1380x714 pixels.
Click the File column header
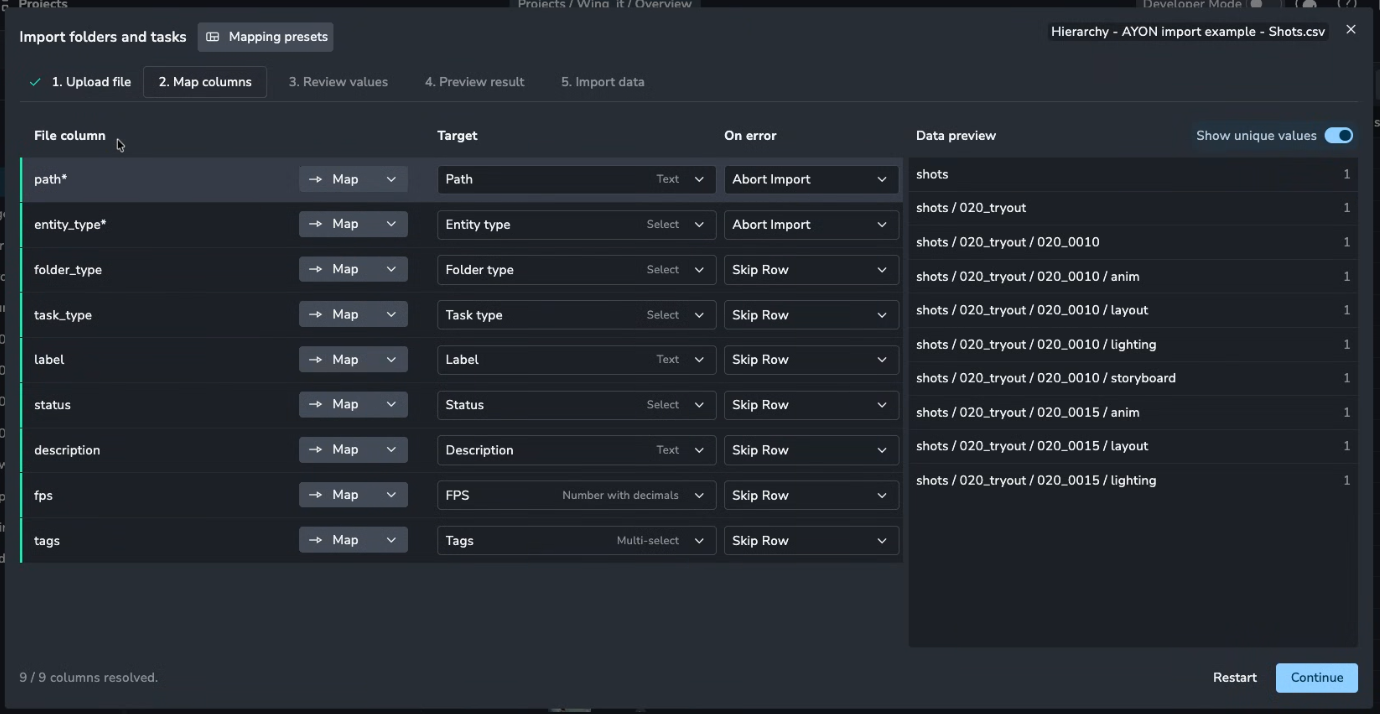coord(70,136)
